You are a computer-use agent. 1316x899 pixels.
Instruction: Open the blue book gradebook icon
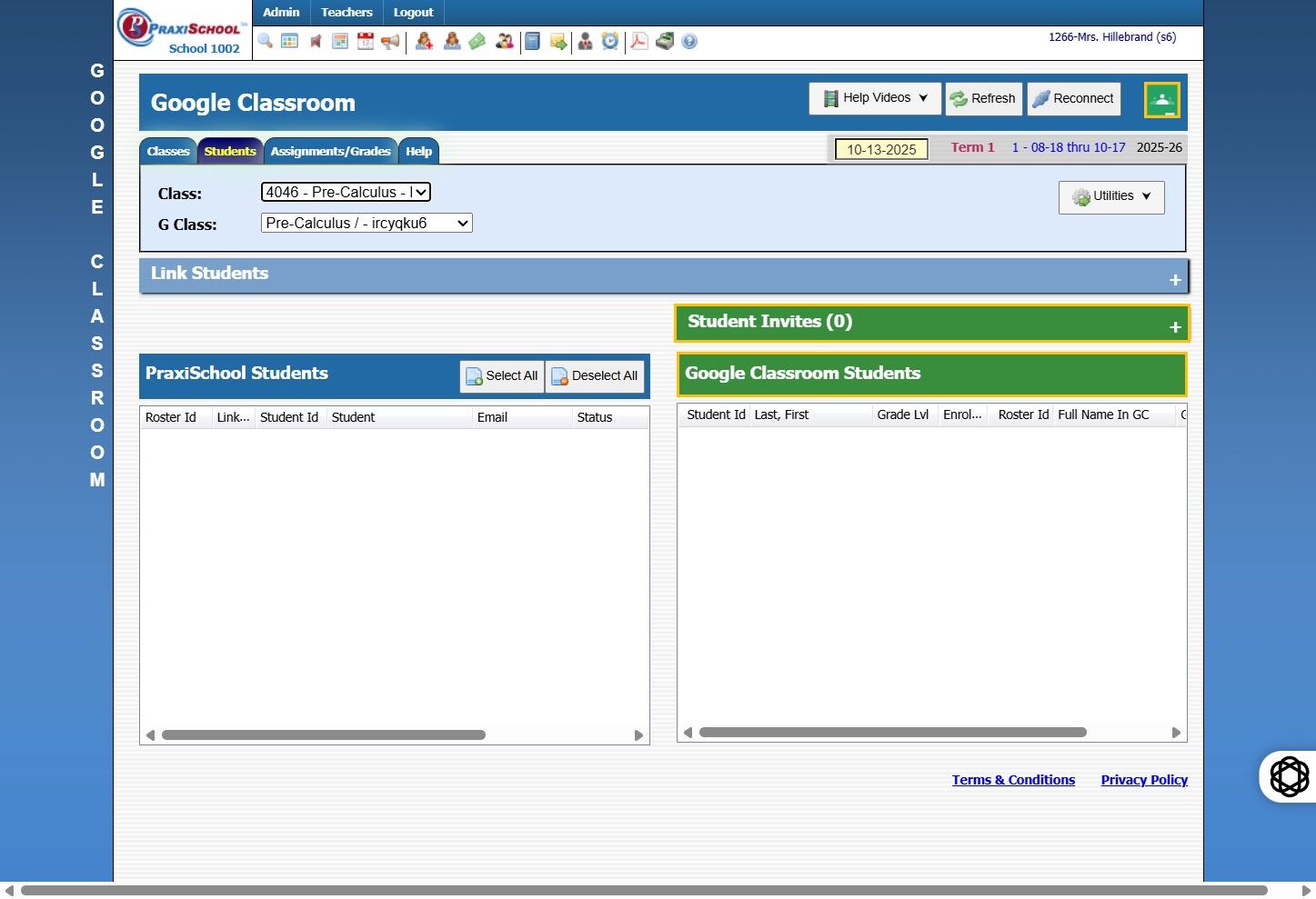(x=533, y=41)
